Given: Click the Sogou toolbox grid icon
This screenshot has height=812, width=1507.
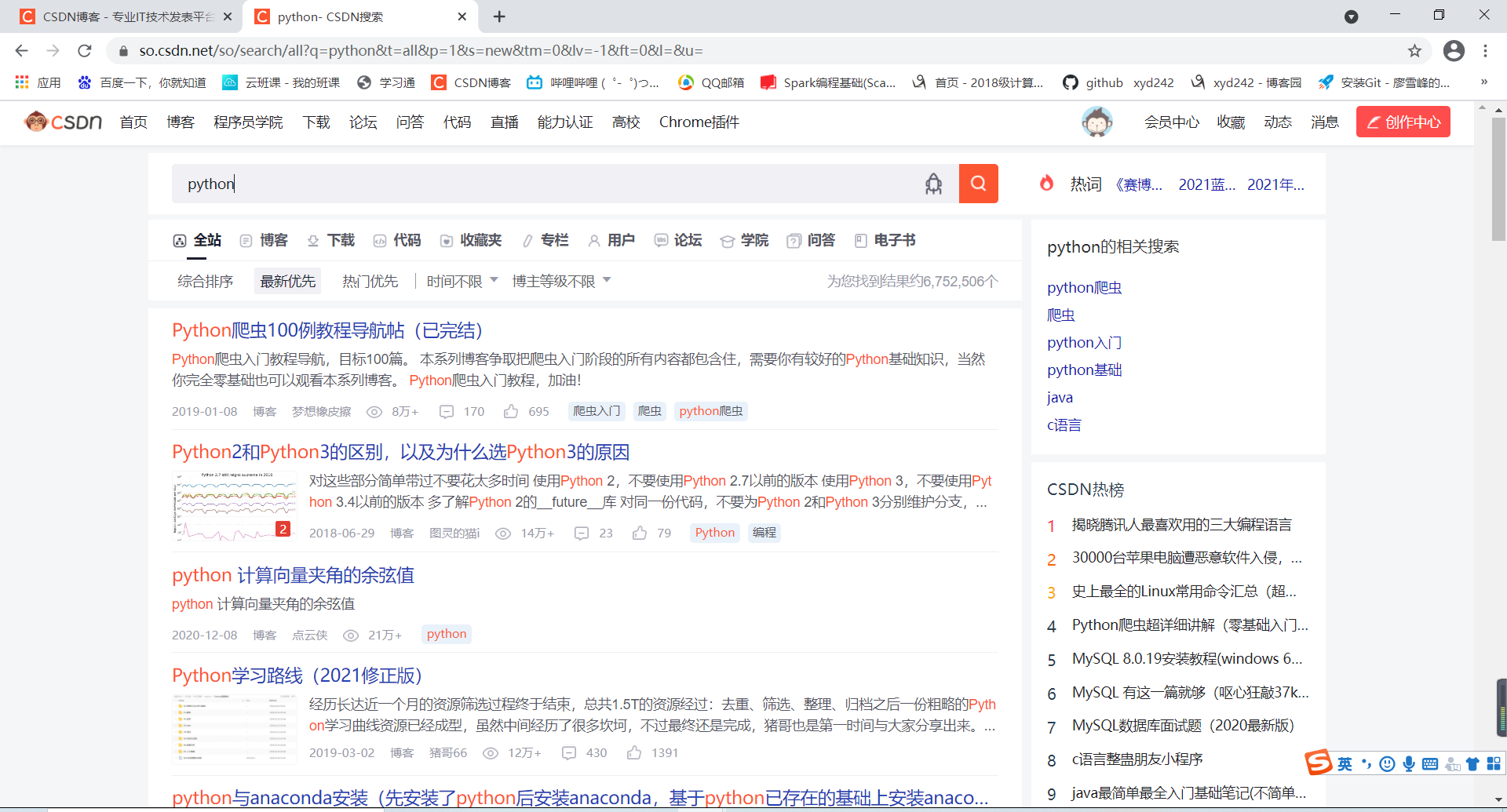Looking at the screenshot, I should (1494, 764).
